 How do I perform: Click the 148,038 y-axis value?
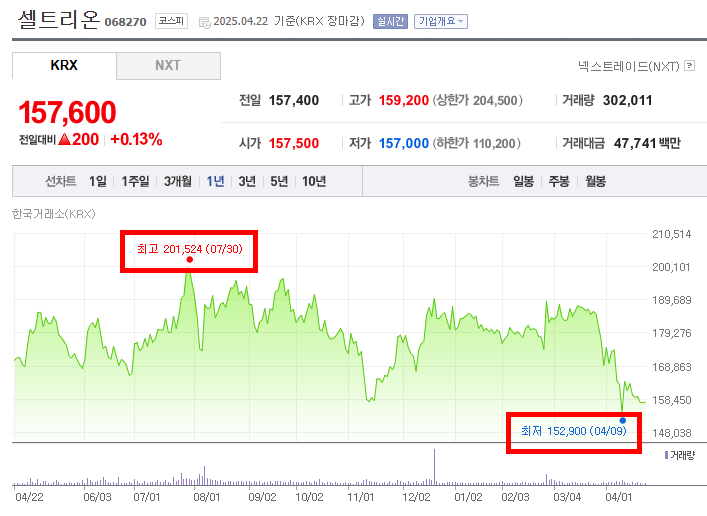671,433
